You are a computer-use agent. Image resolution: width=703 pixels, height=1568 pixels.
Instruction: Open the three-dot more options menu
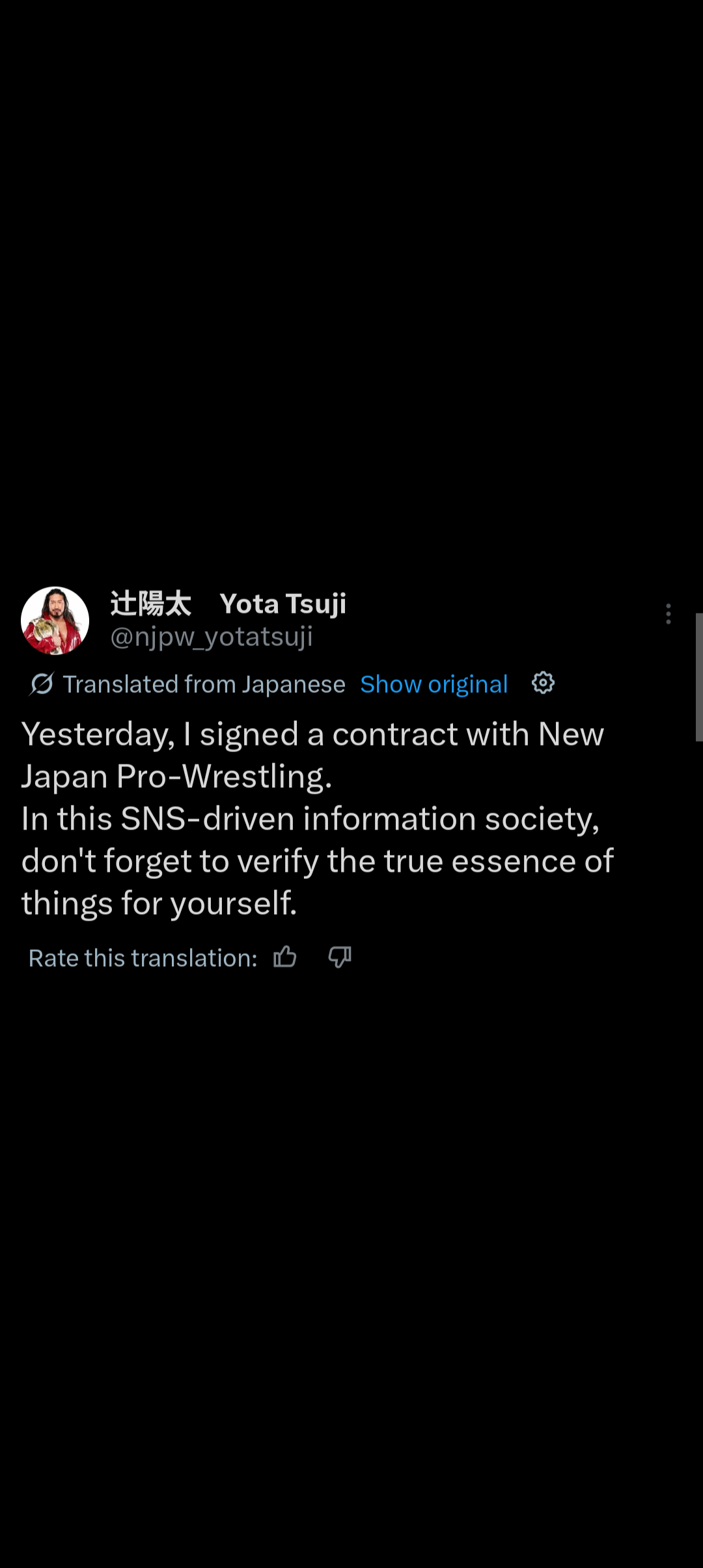[x=668, y=614]
